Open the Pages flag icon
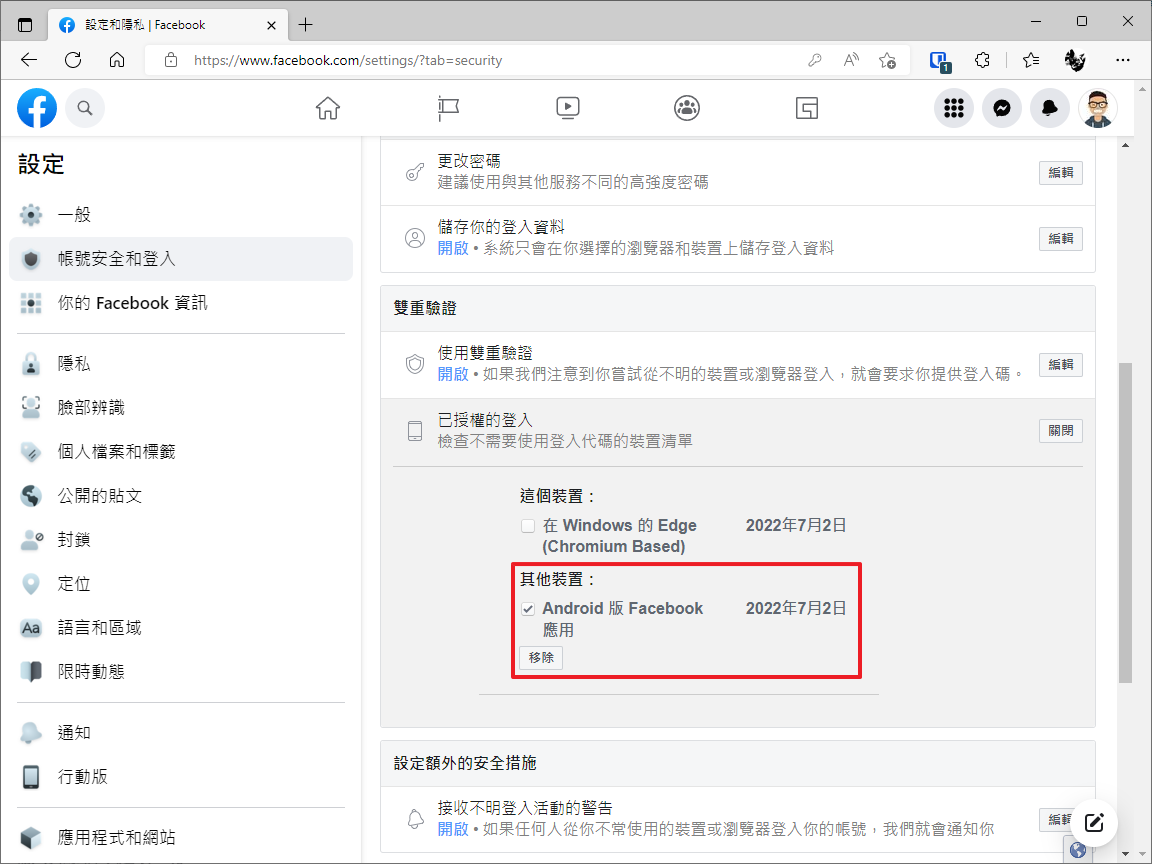This screenshot has width=1152, height=864. pos(447,108)
